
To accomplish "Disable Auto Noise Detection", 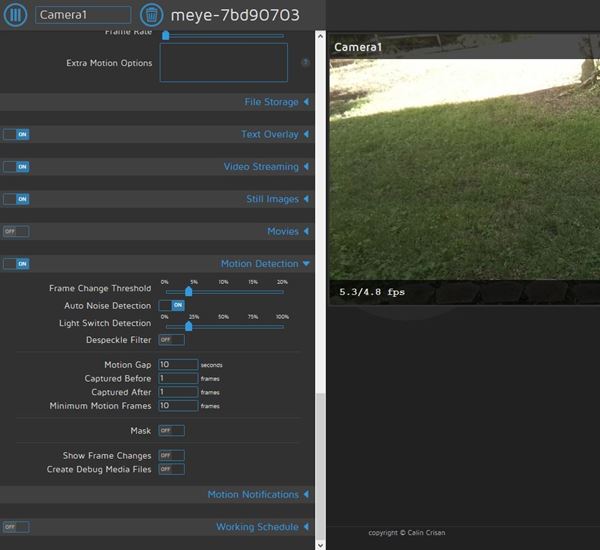I will click(171, 305).
